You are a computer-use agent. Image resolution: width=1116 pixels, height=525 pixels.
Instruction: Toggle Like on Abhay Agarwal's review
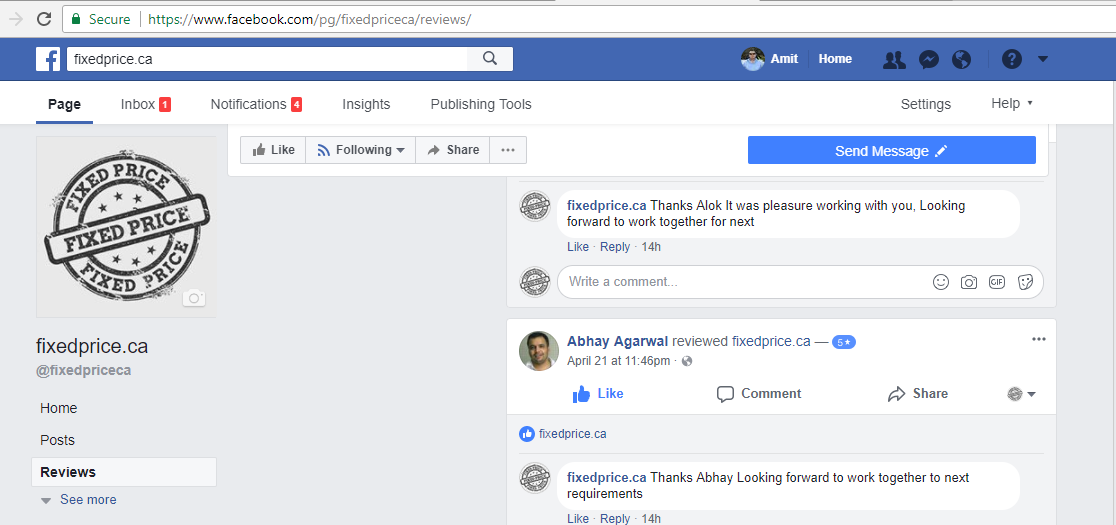(598, 394)
